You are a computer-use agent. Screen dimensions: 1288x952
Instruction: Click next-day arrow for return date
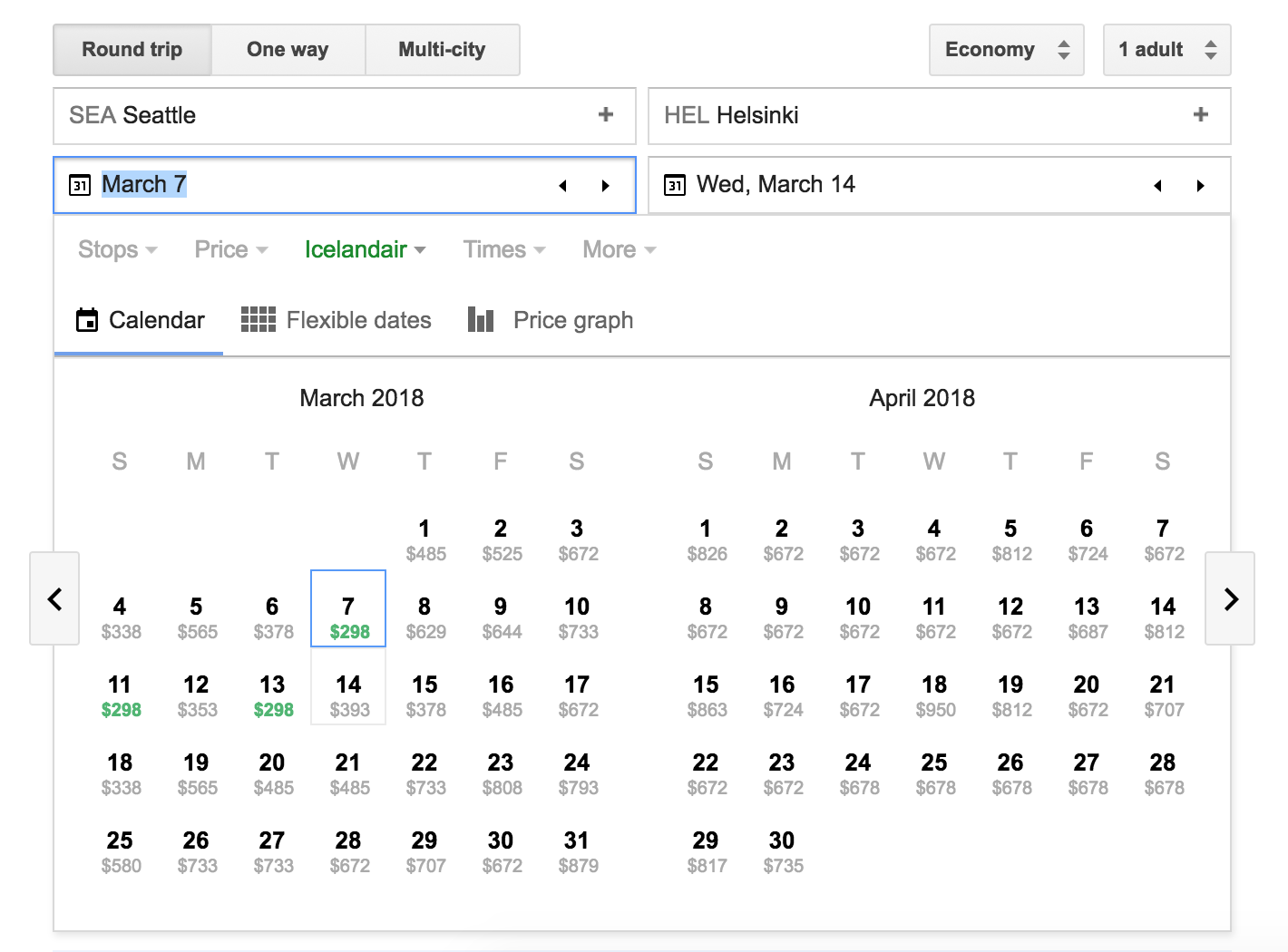[x=1200, y=186]
